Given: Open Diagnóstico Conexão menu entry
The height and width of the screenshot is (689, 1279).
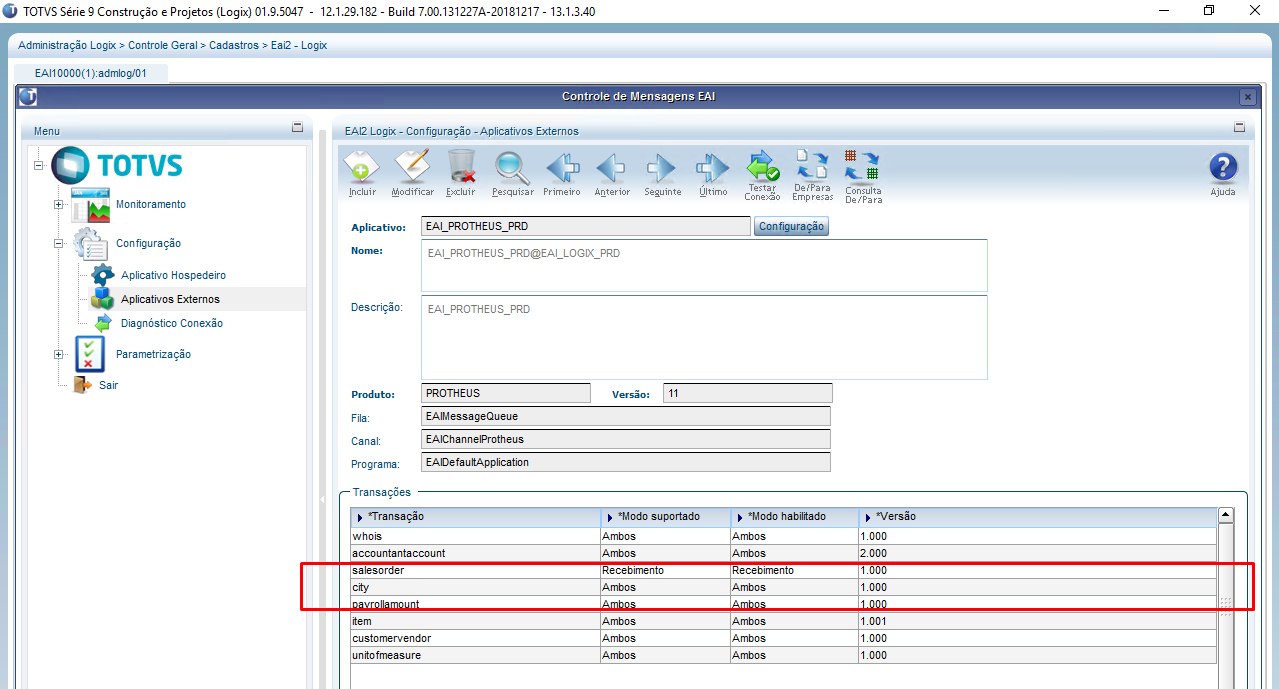Looking at the screenshot, I should click(172, 323).
